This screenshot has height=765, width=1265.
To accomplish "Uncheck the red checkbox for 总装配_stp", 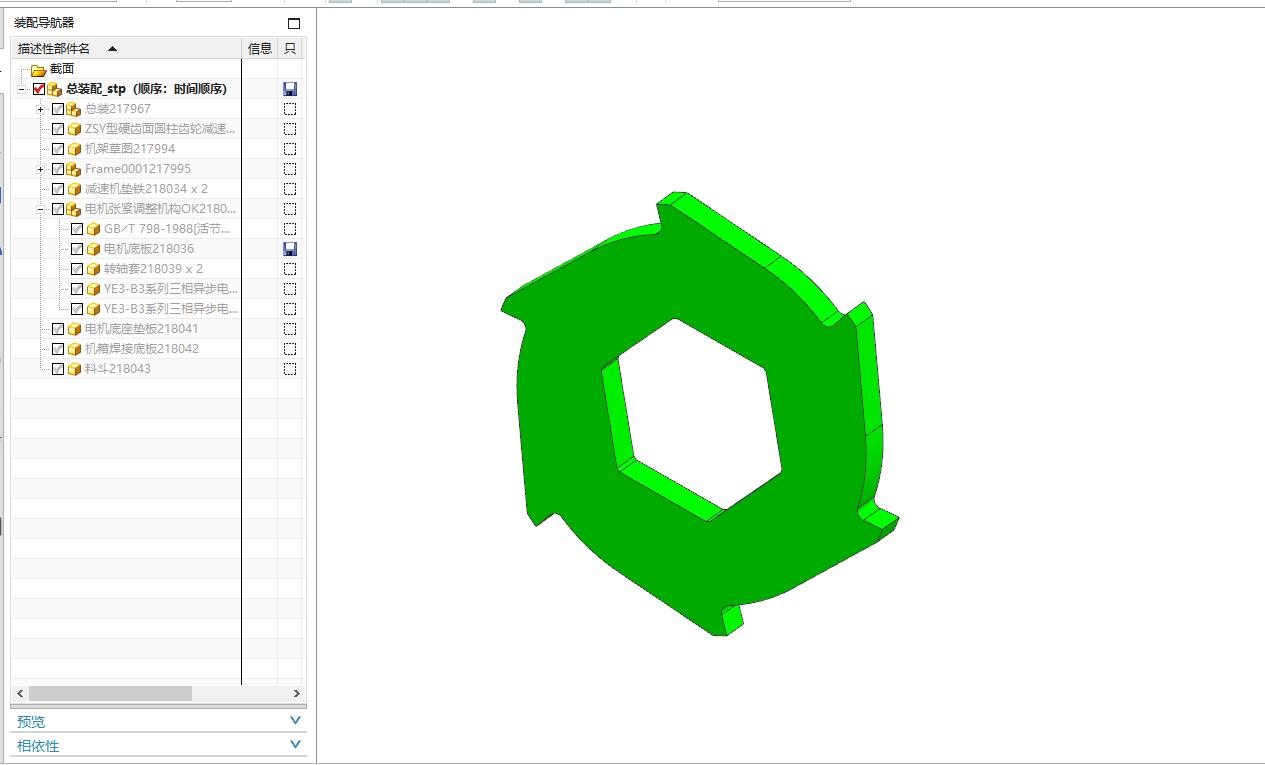I will click(x=39, y=89).
